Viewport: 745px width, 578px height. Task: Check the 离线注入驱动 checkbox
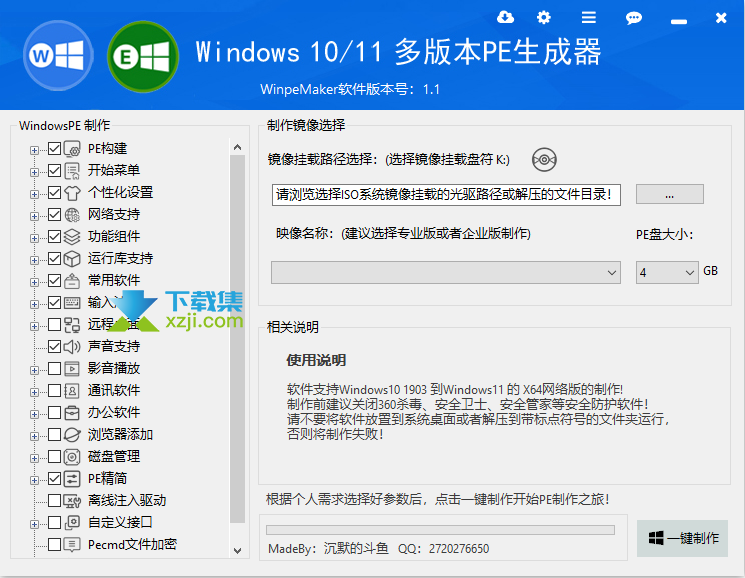[55, 501]
